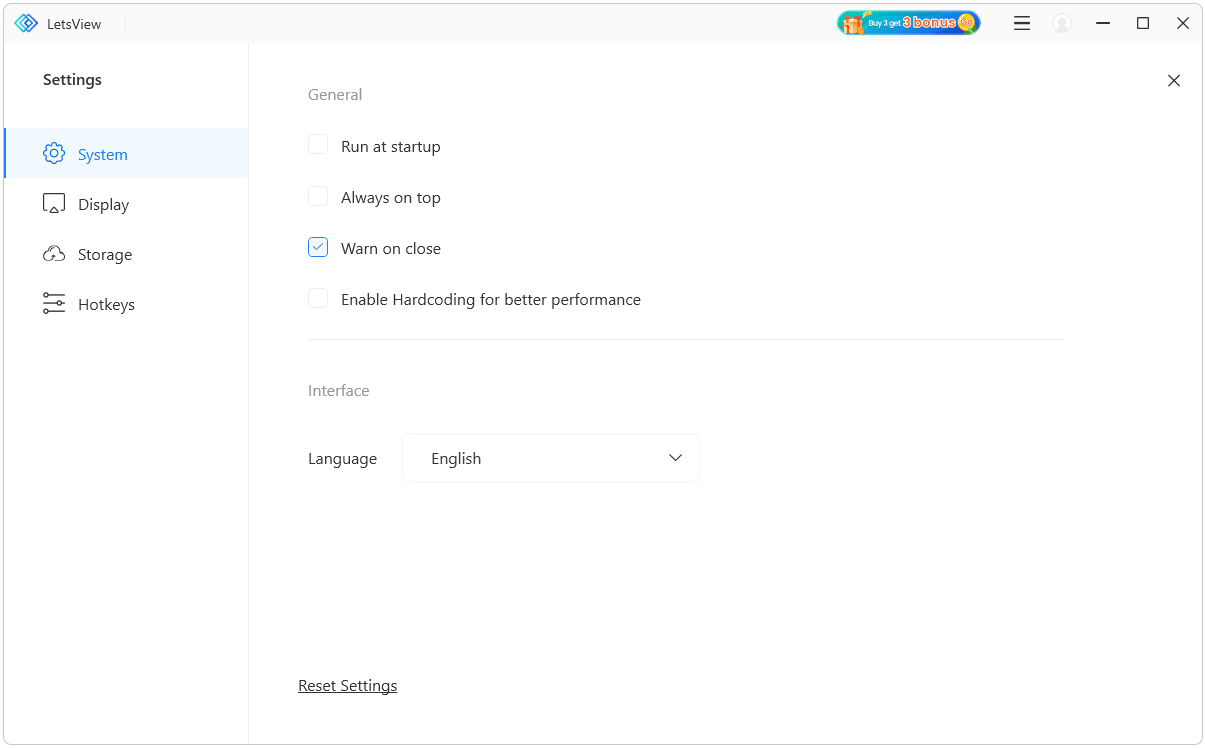Image resolution: width=1205 pixels, height=748 pixels.
Task: Close the Settings panel with X
Action: pos(1174,81)
